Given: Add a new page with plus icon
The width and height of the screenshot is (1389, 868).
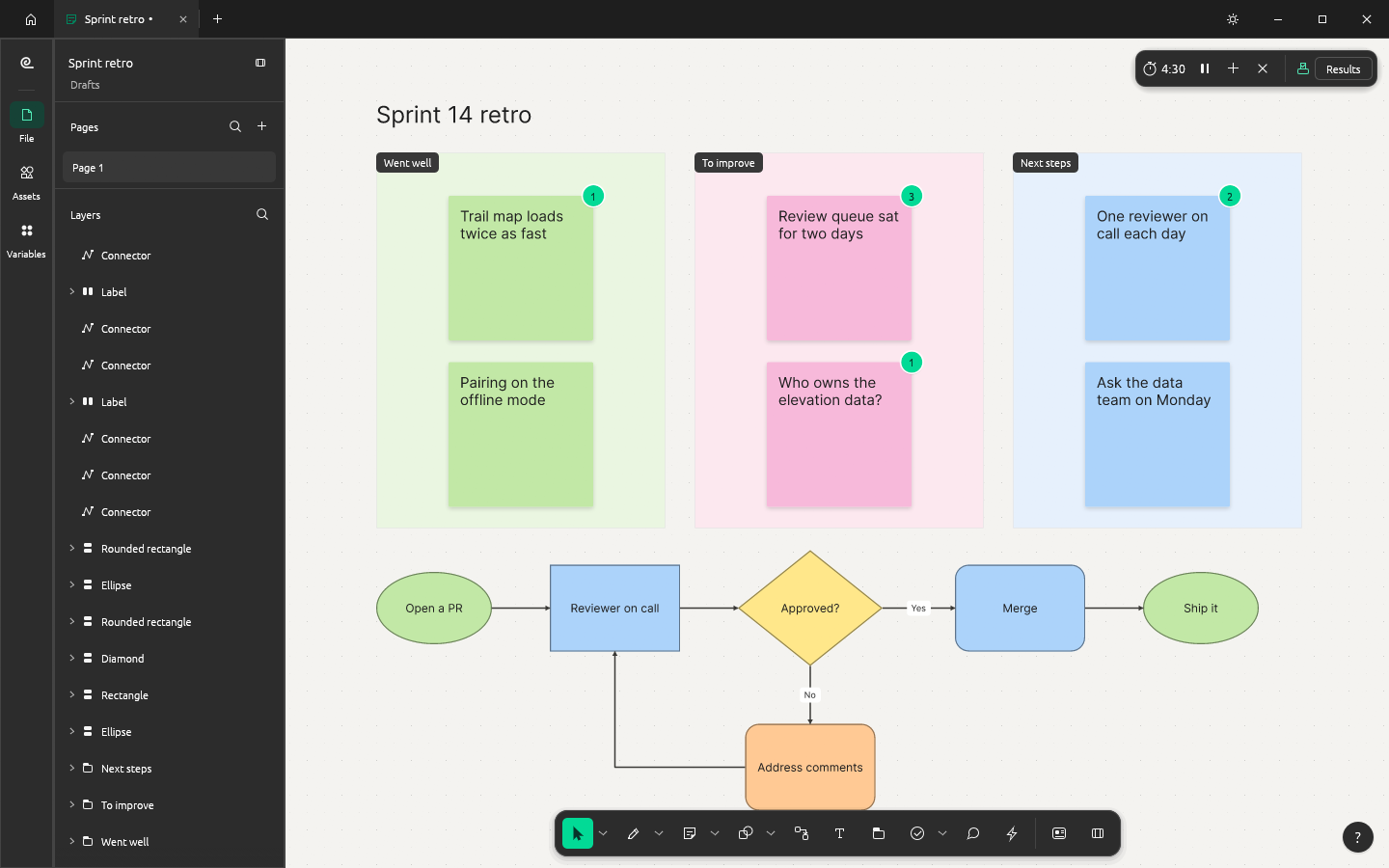Looking at the screenshot, I should pyautogui.click(x=261, y=126).
